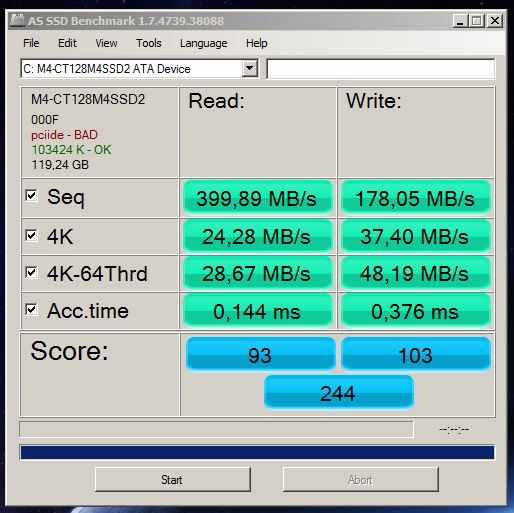The image size is (514, 513).
Task: Open the Tools menu
Action: tap(148, 43)
